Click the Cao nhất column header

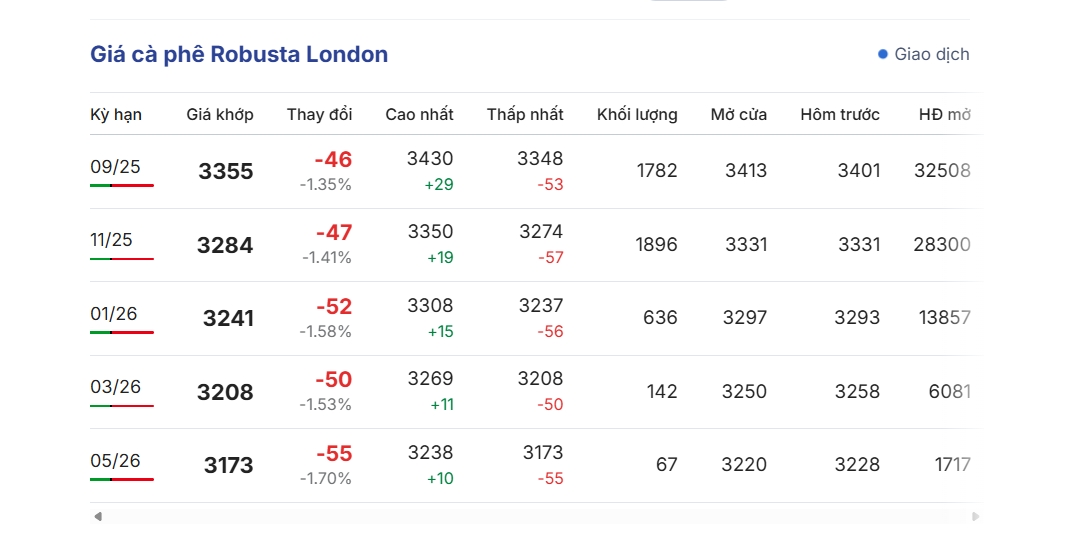tap(419, 115)
